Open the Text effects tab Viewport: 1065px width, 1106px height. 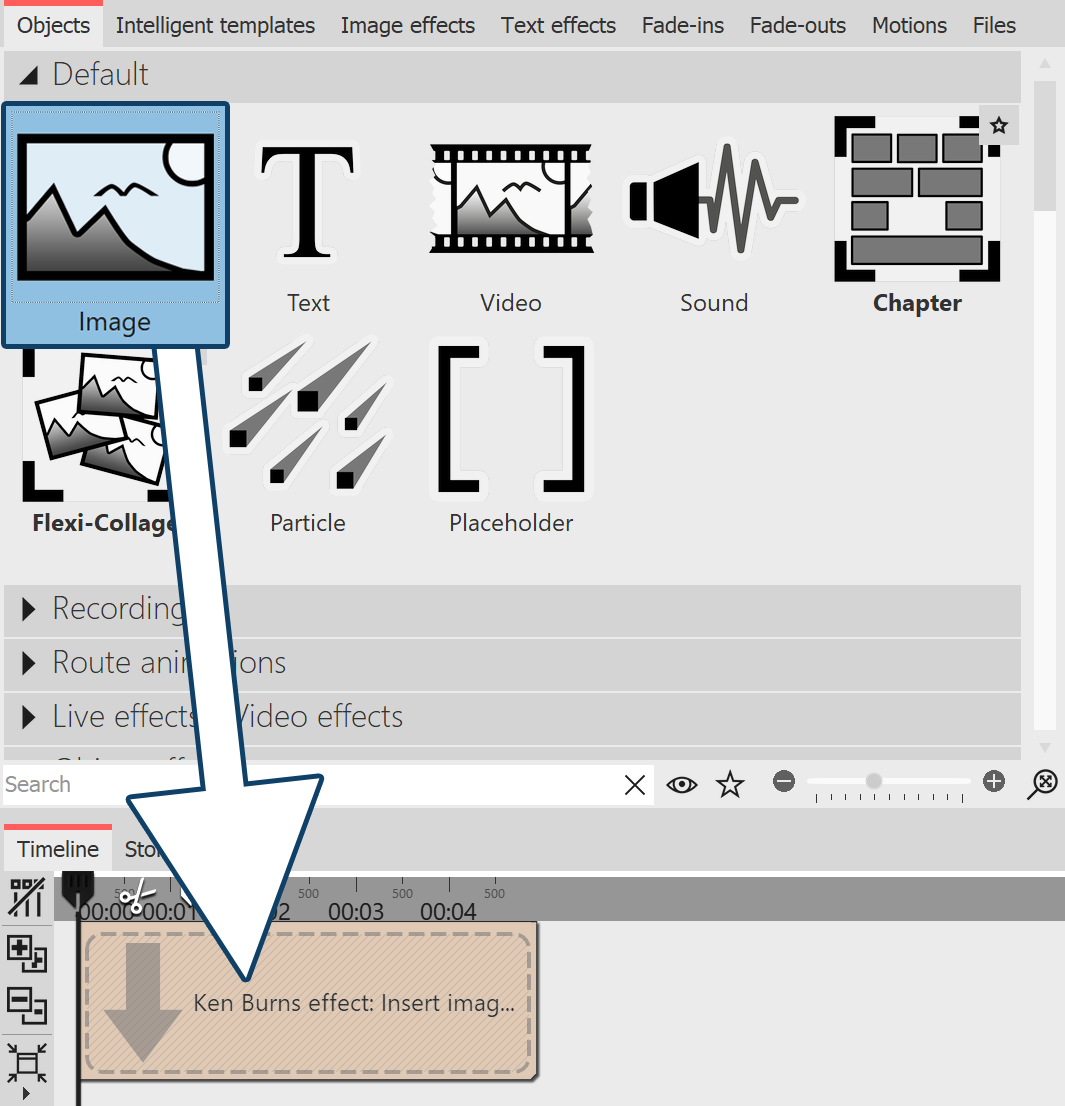(558, 25)
